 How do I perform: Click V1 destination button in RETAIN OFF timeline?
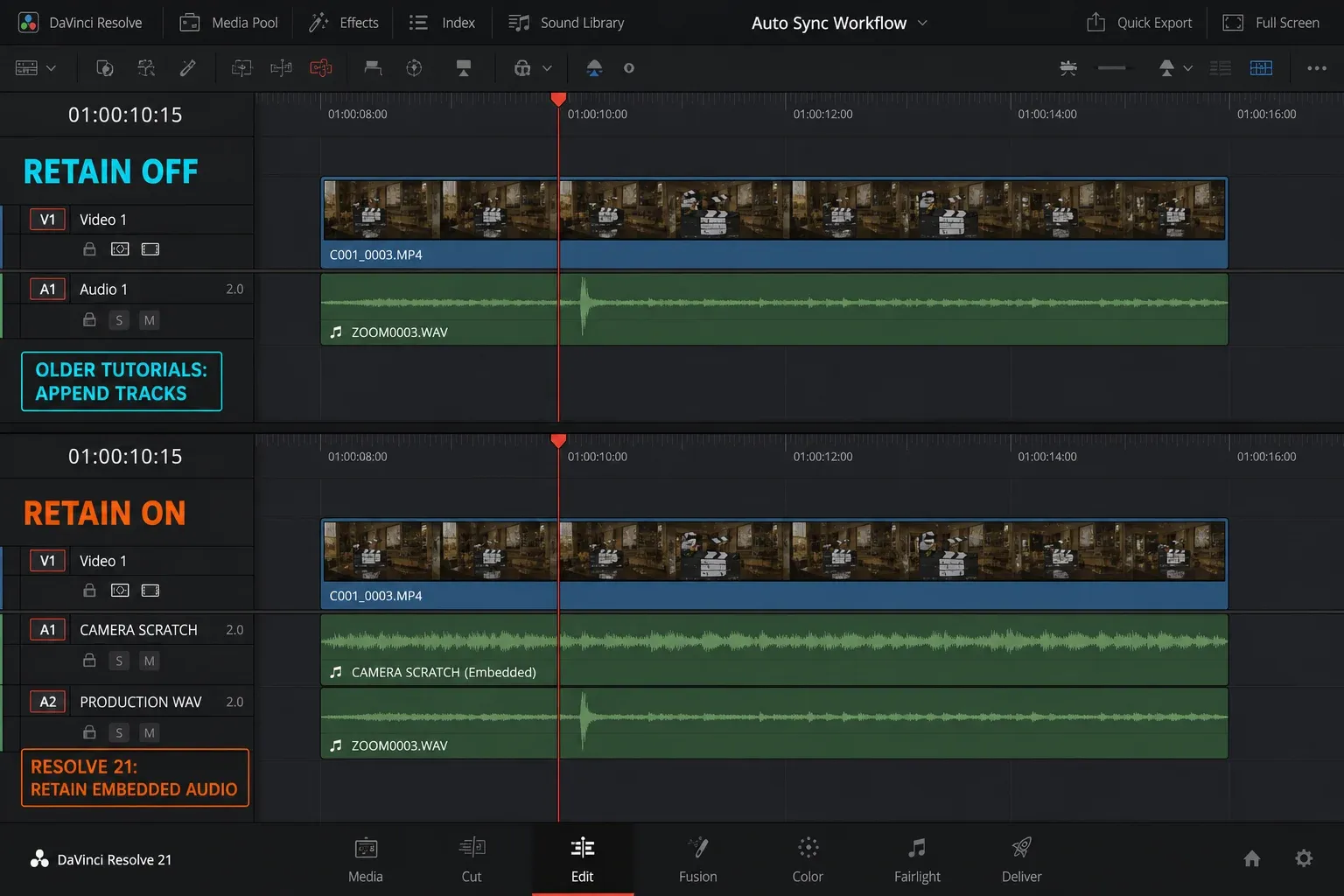coord(48,220)
